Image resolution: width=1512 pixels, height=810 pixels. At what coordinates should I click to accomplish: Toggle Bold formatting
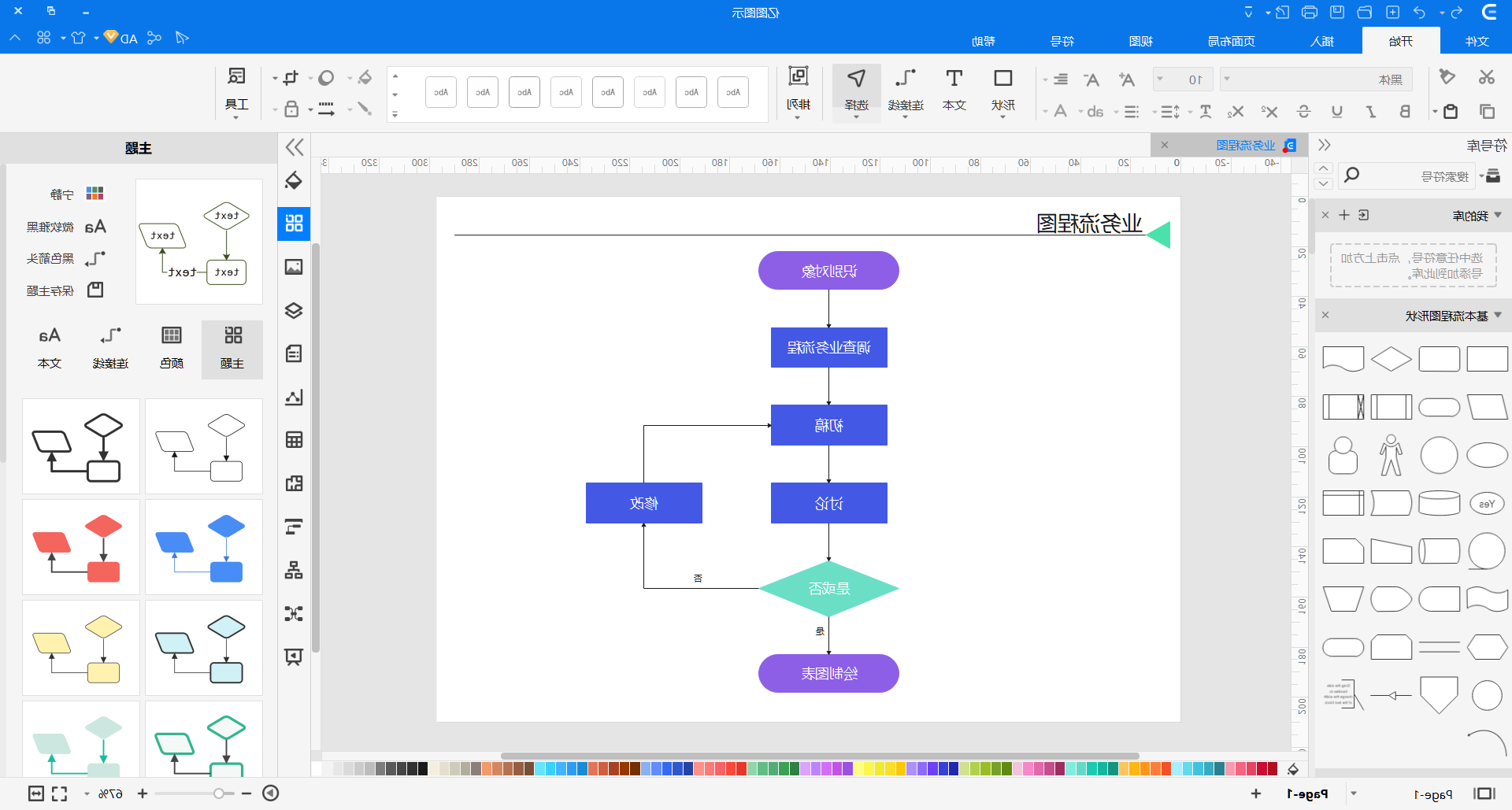click(1405, 111)
